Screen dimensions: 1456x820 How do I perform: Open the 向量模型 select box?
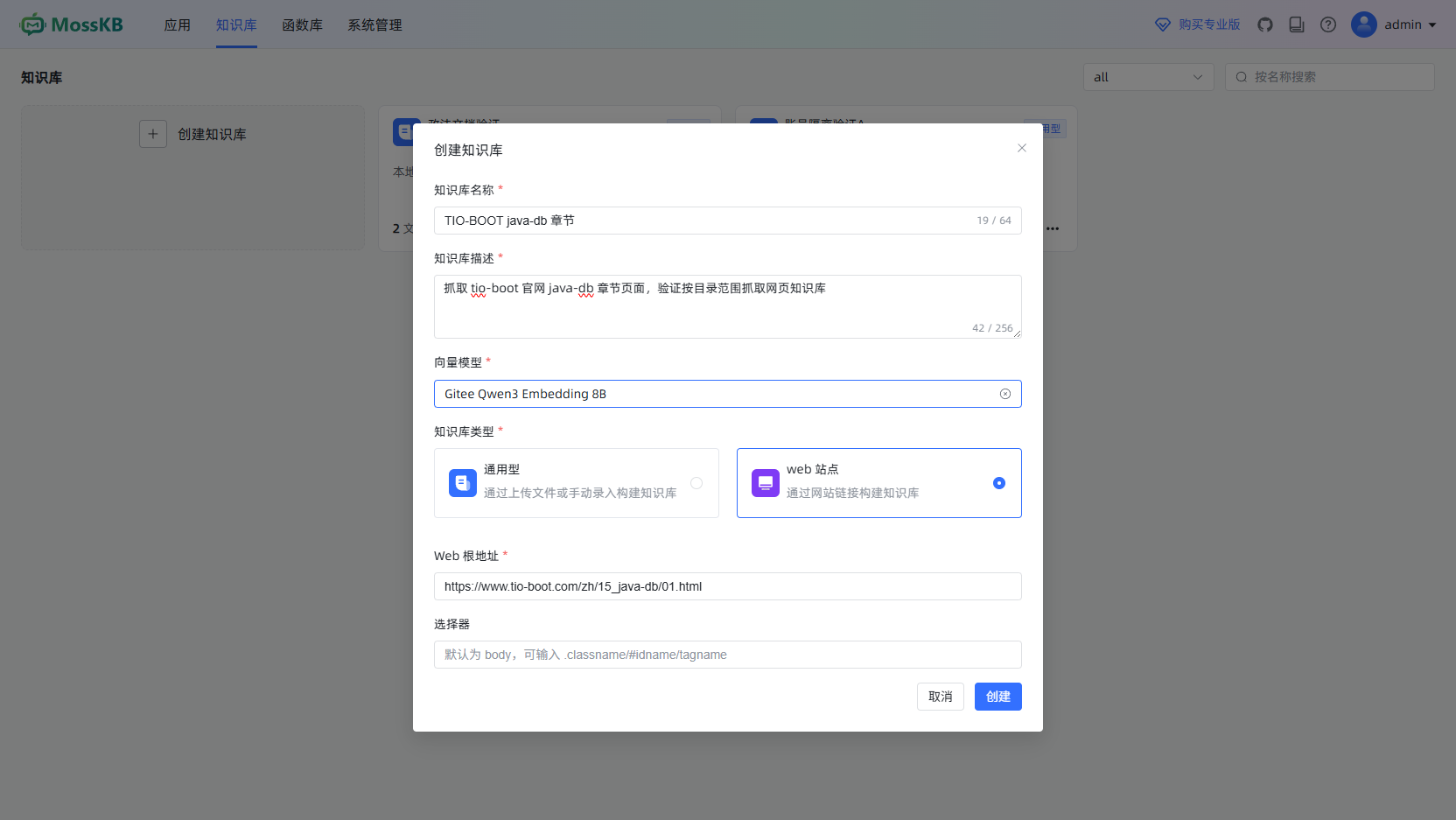(x=728, y=394)
